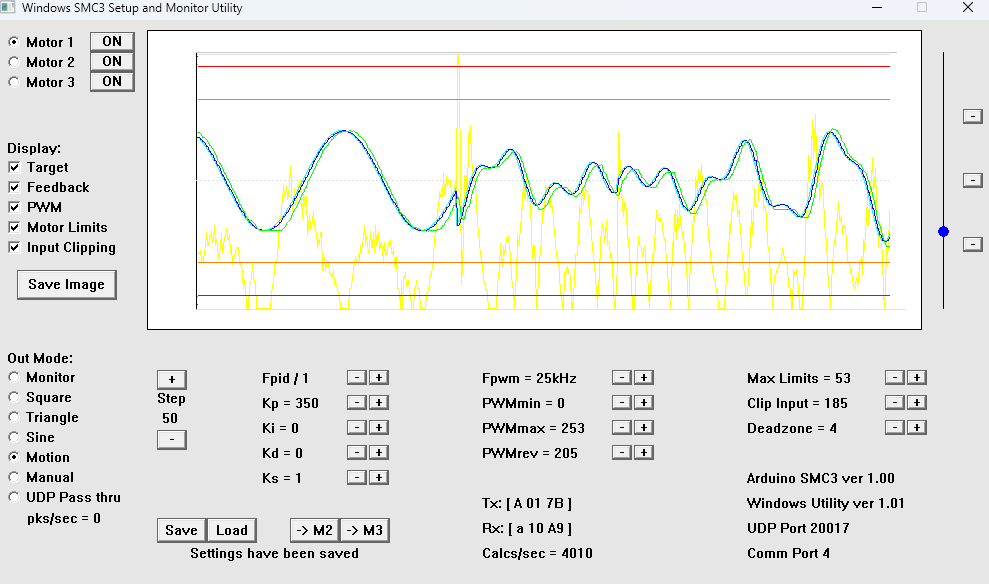
Task: Disable Input Clipping display checkbox
Action: tap(15, 248)
